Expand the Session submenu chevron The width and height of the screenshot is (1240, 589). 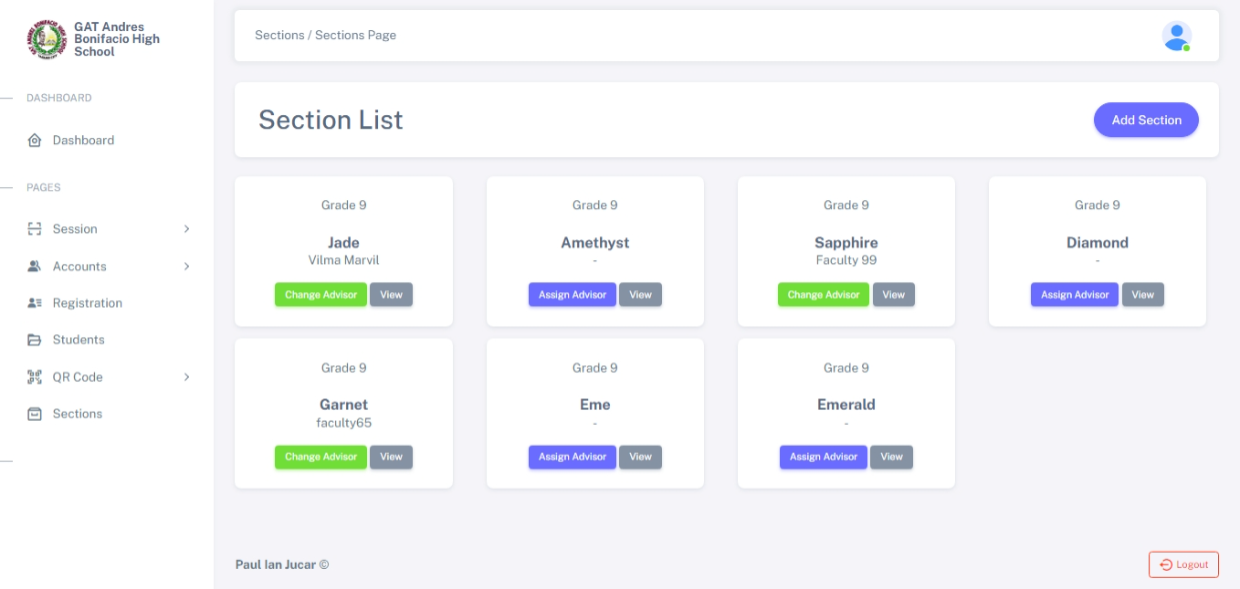click(x=187, y=229)
